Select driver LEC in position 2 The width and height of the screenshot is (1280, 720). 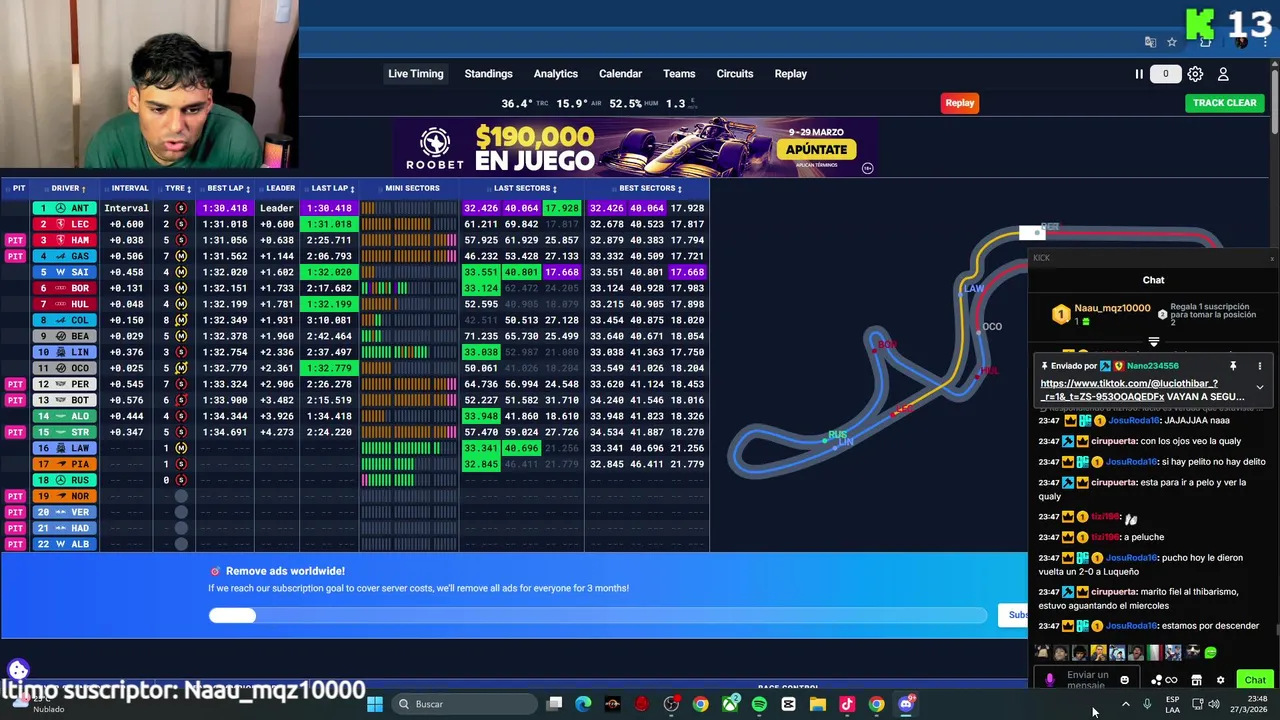pos(64,224)
